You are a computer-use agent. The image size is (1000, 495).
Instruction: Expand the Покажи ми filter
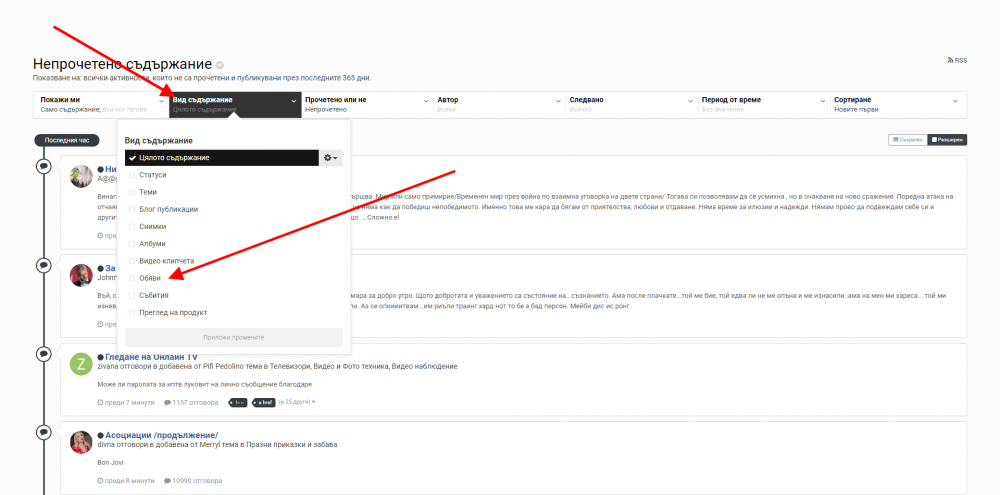102,105
